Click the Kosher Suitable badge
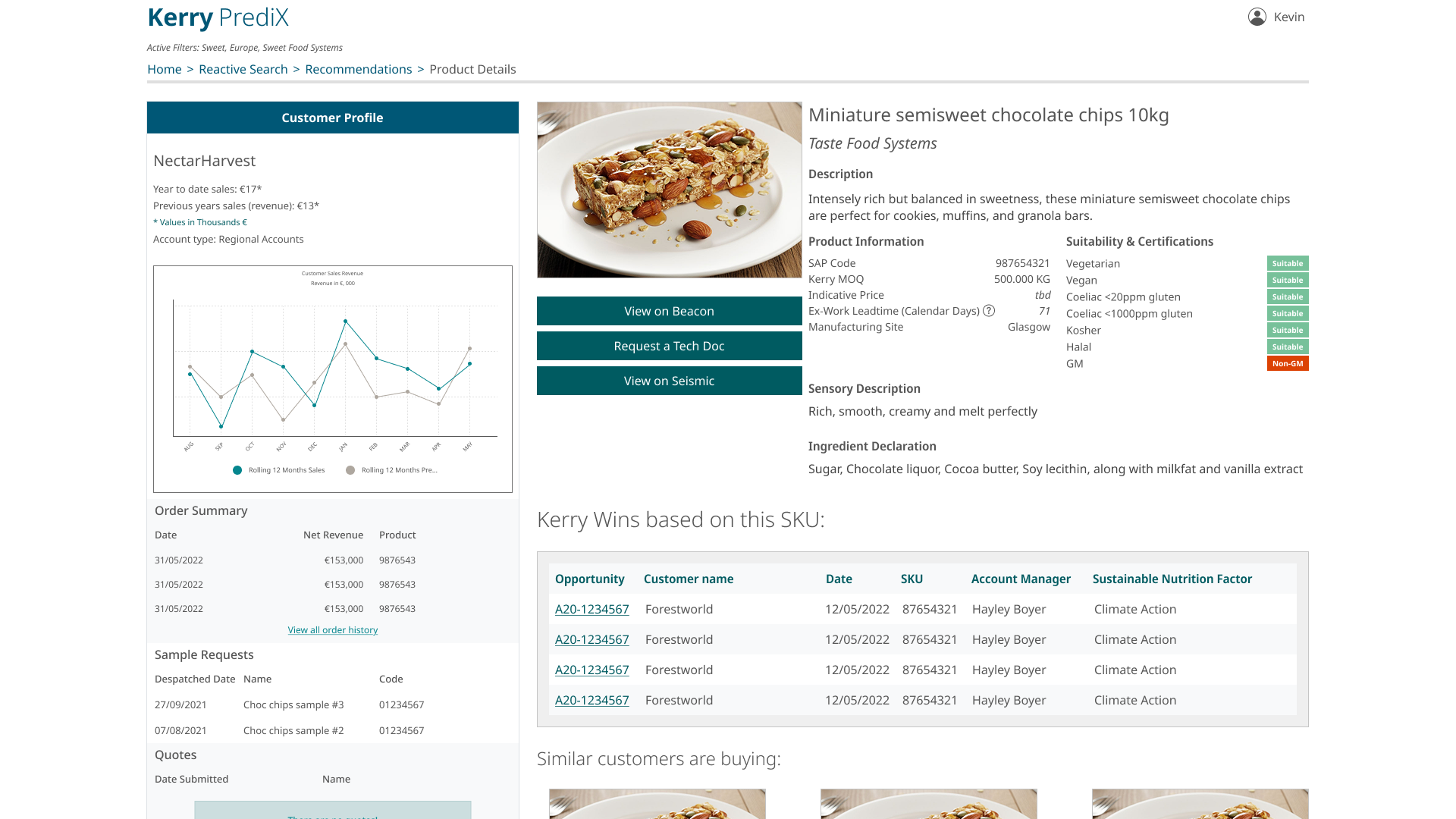 tap(1287, 330)
